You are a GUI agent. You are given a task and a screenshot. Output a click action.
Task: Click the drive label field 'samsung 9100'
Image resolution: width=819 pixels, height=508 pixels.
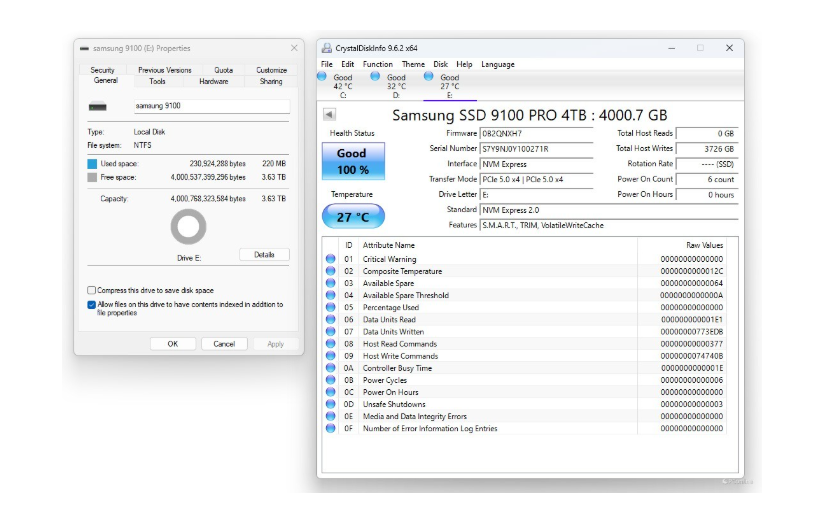click(x=212, y=106)
